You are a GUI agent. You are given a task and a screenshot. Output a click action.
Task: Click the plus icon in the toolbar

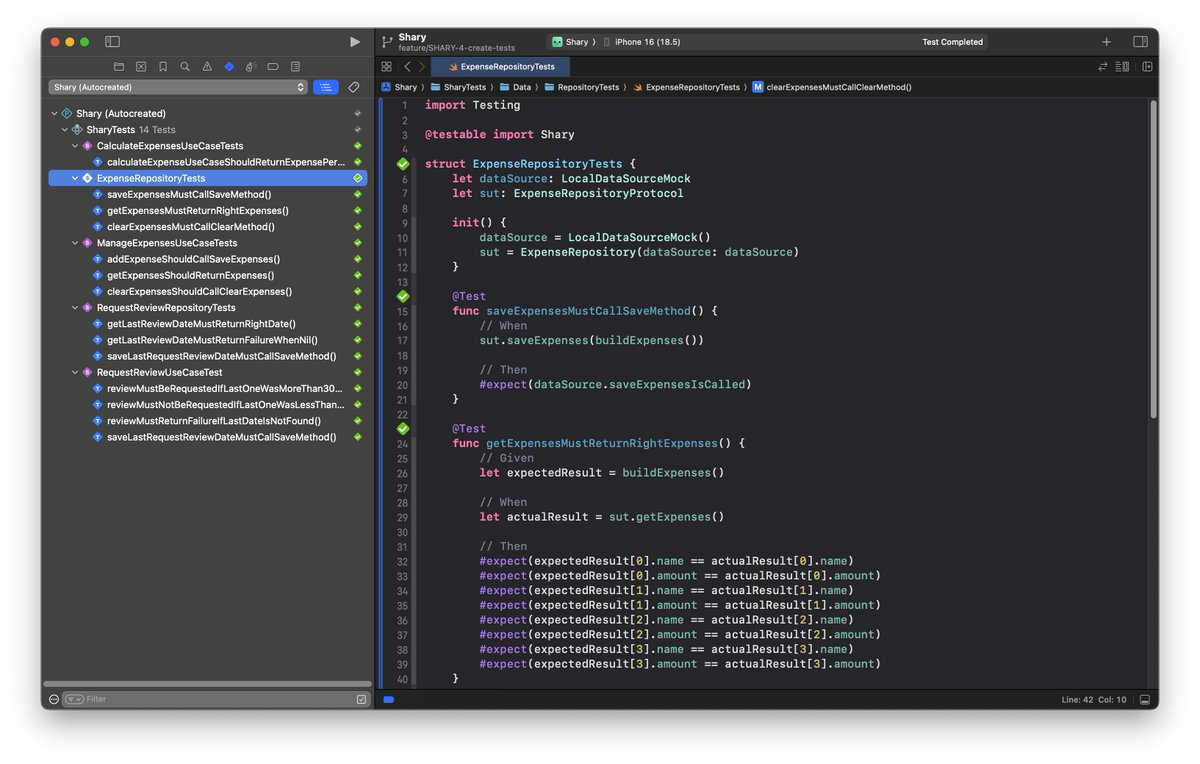pos(1106,42)
